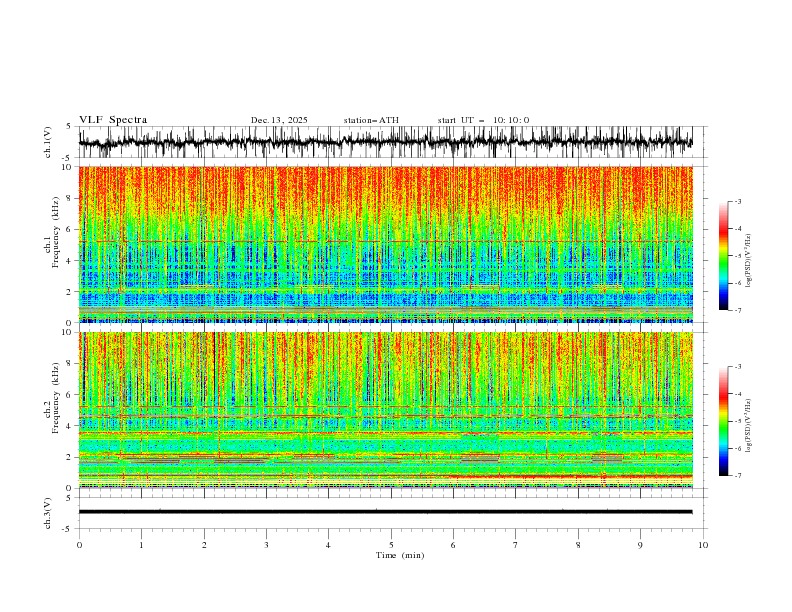
Task: Click time axis tick label "2"
Action: (x=204, y=545)
